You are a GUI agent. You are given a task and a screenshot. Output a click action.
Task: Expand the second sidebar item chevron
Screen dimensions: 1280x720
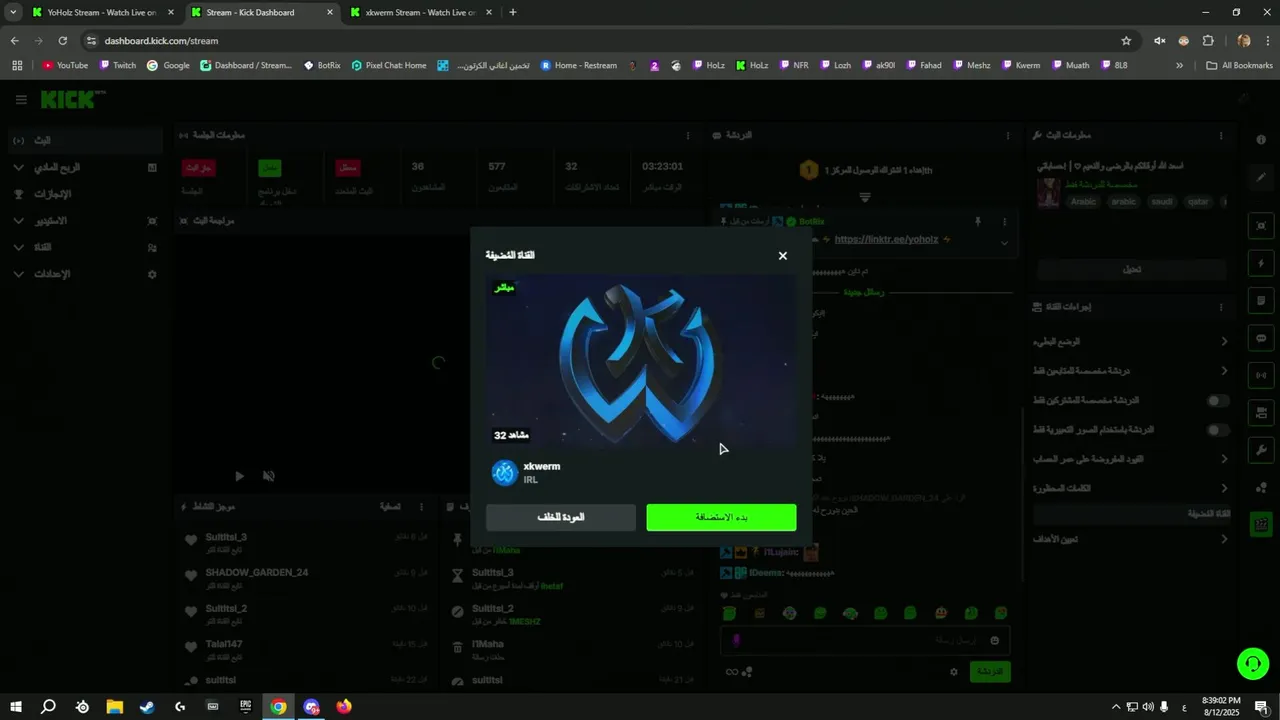pos(18,167)
